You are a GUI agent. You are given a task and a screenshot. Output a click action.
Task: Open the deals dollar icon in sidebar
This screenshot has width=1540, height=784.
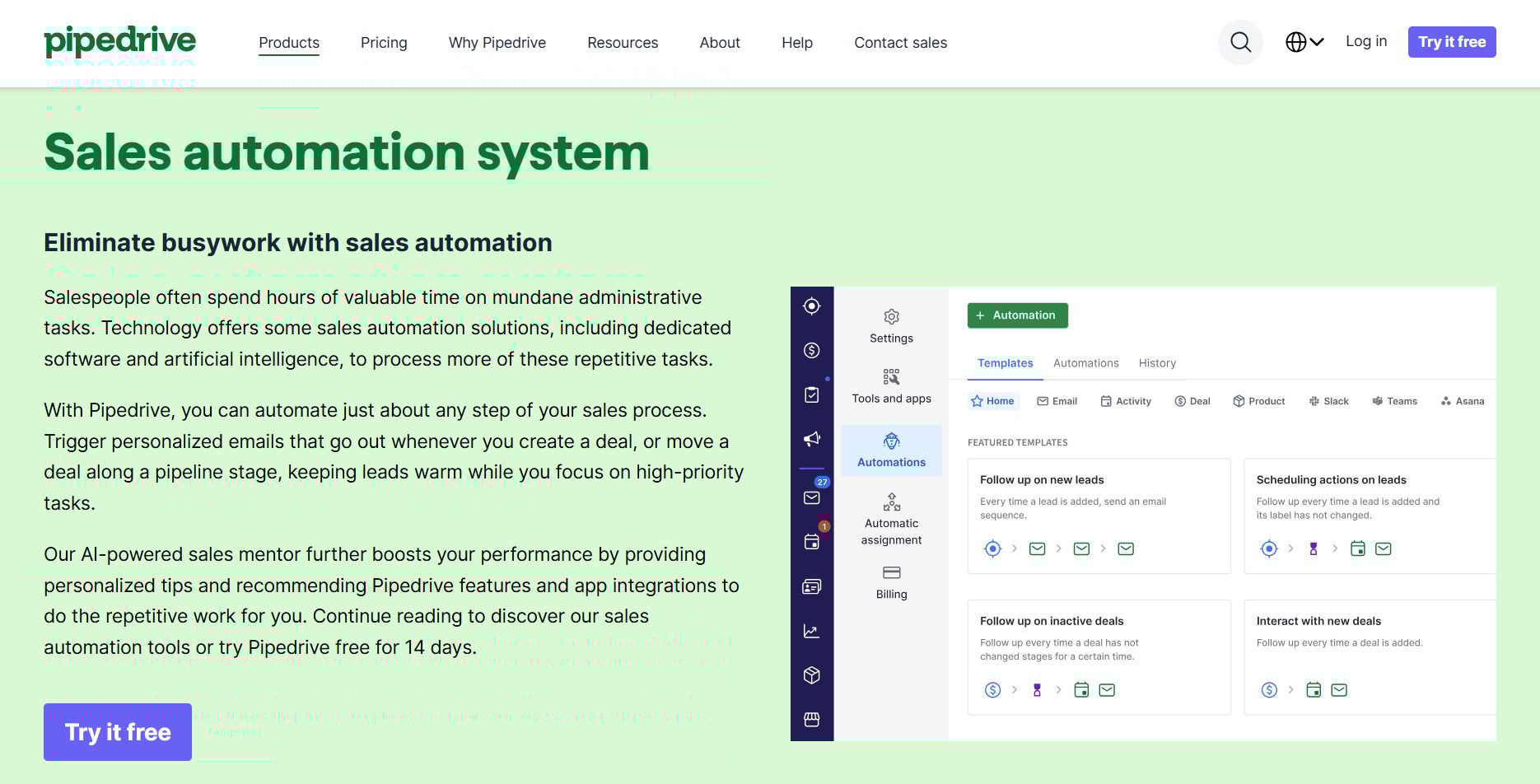(x=812, y=351)
